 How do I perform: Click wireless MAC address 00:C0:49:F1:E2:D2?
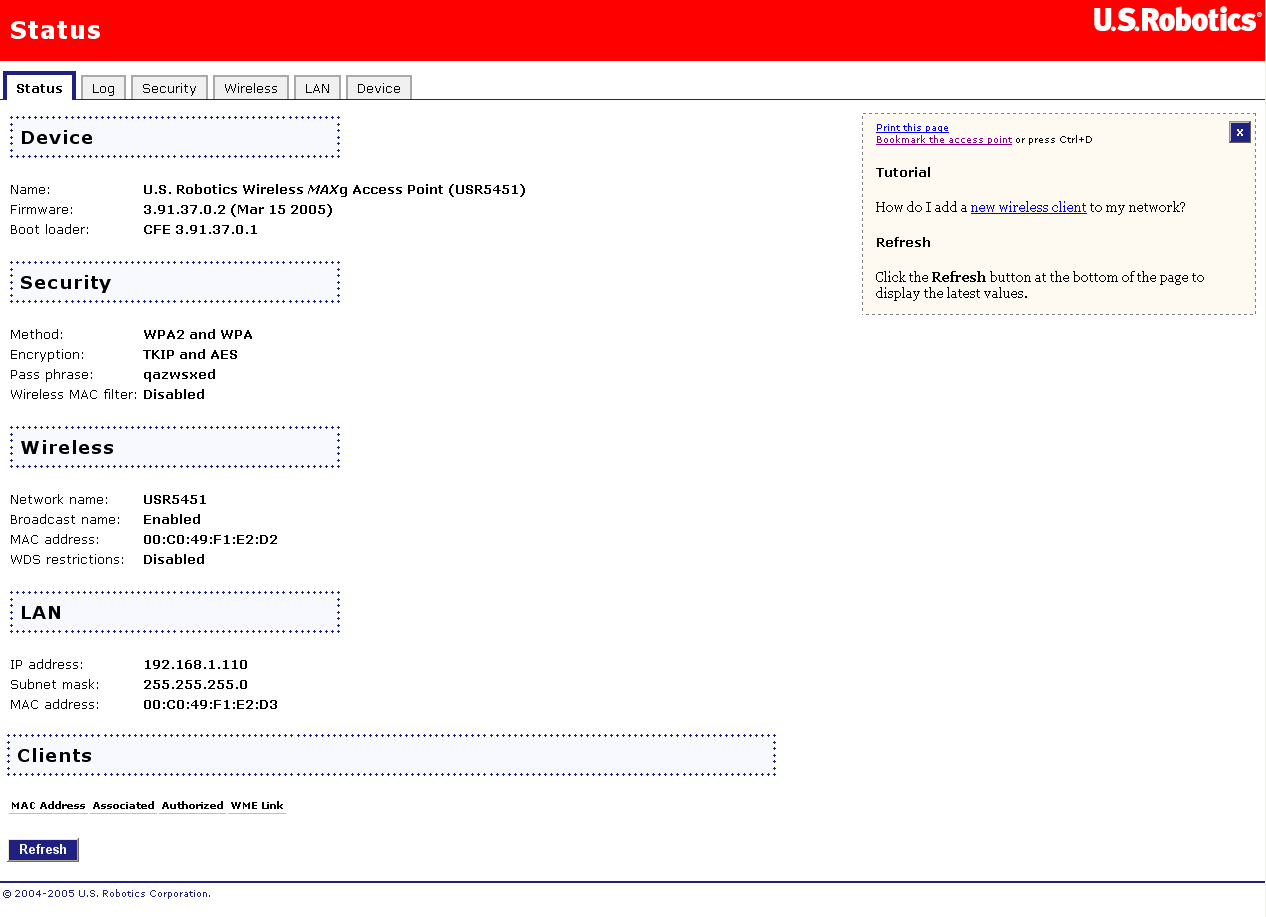coord(211,540)
